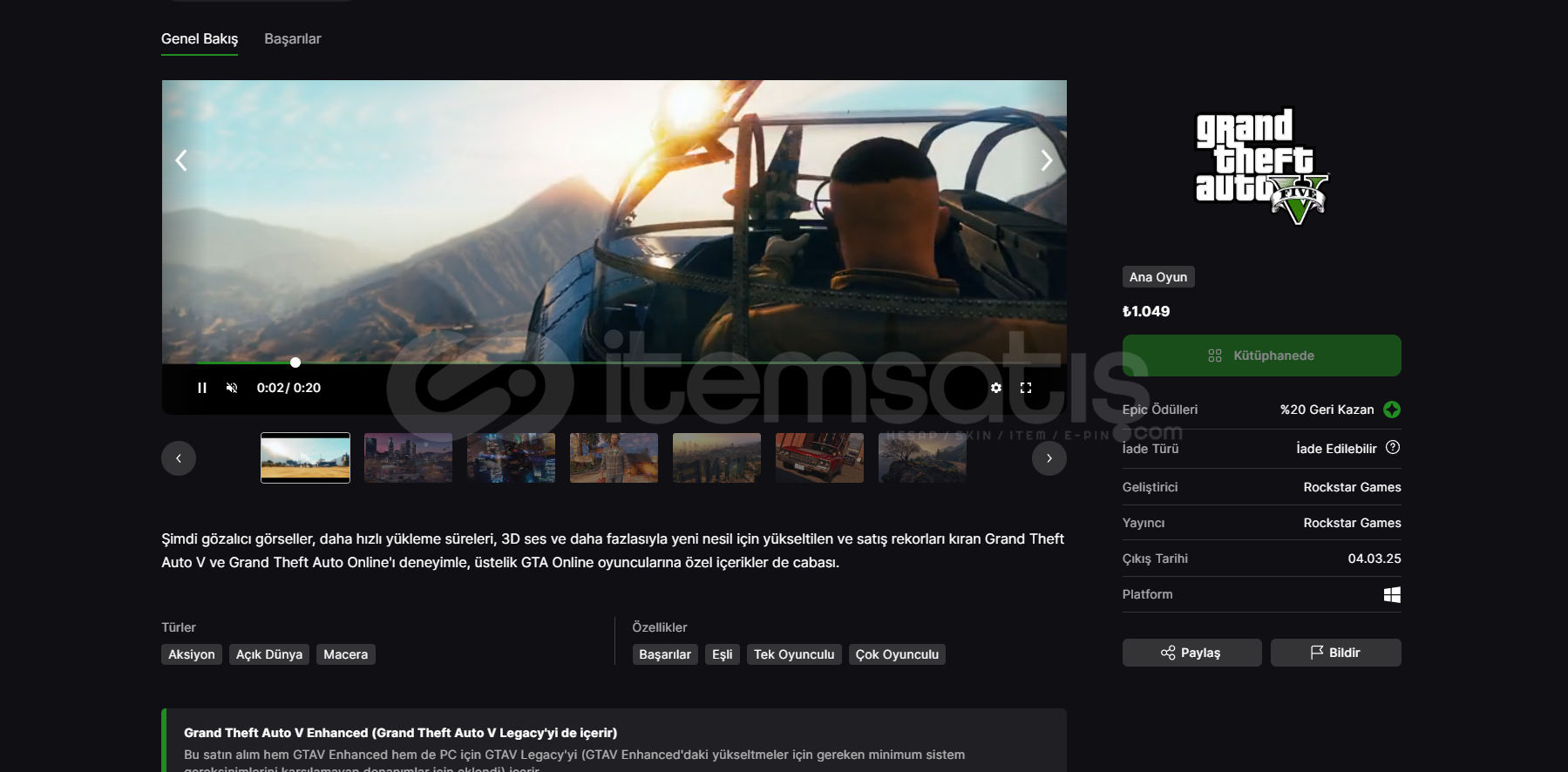The width and height of the screenshot is (1568, 772).
Task: Click the thumbnail carousel next button
Action: pyautogui.click(x=1049, y=458)
